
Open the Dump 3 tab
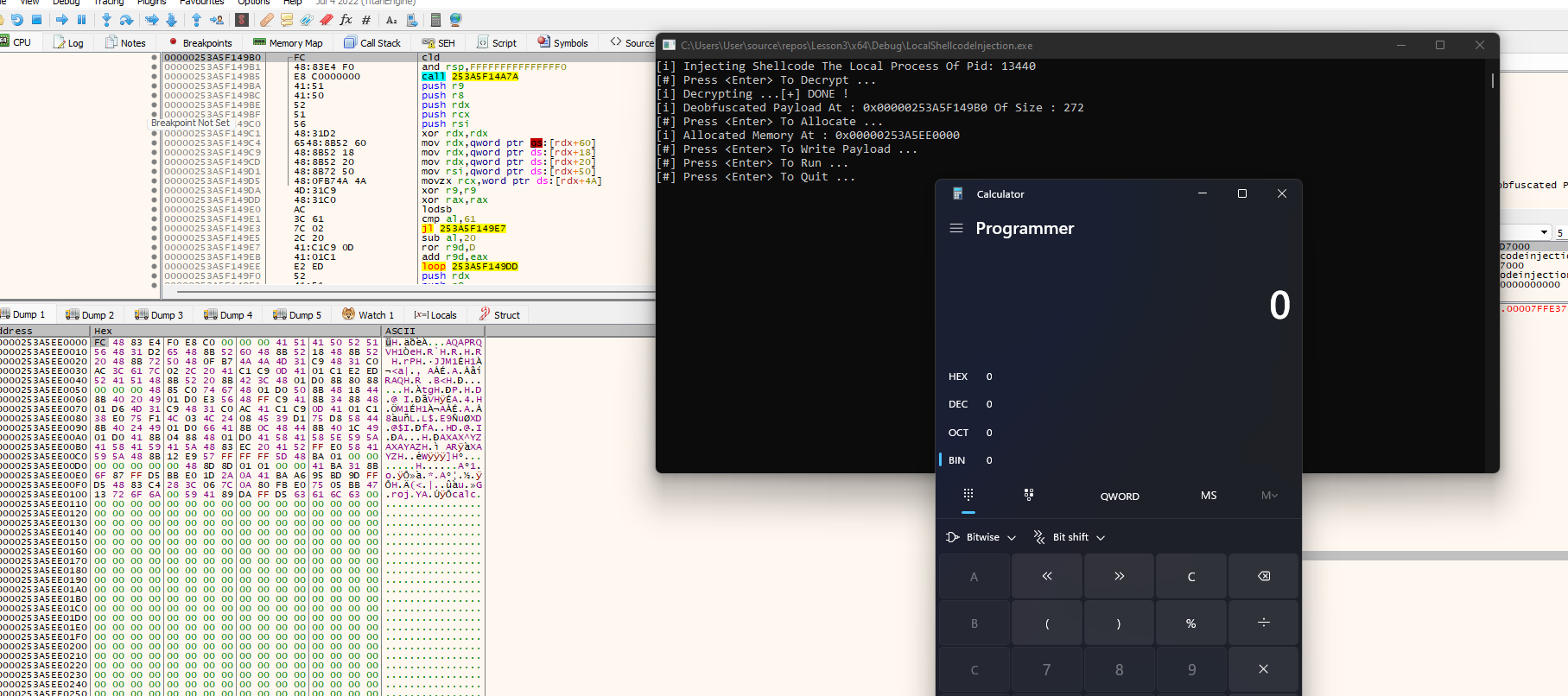click(x=159, y=315)
